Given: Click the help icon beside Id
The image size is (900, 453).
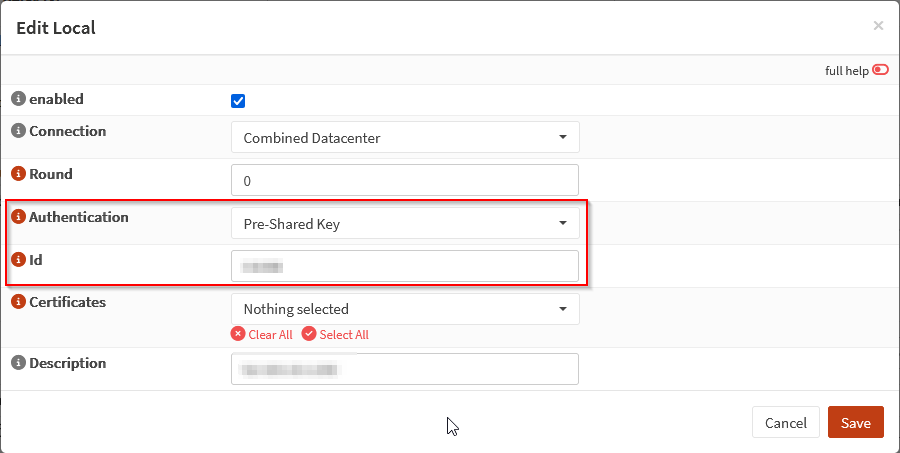Looking at the screenshot, I should coord(17,260).
